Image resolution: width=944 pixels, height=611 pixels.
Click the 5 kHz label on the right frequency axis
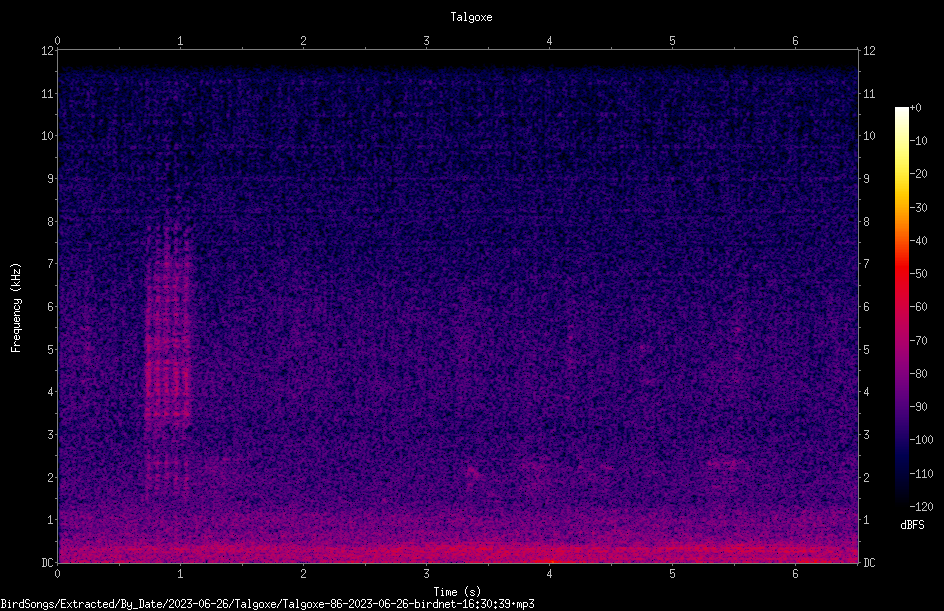point(866,349)
